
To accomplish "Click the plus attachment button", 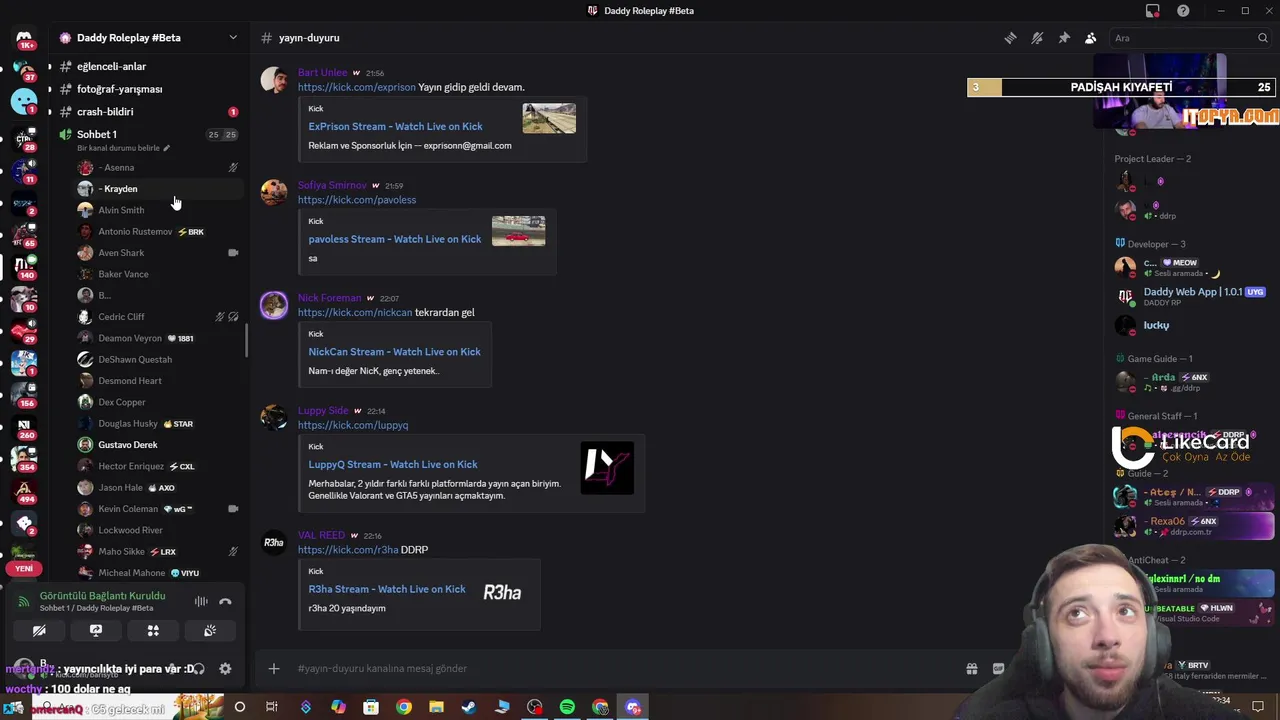I will tap(274, 668).
